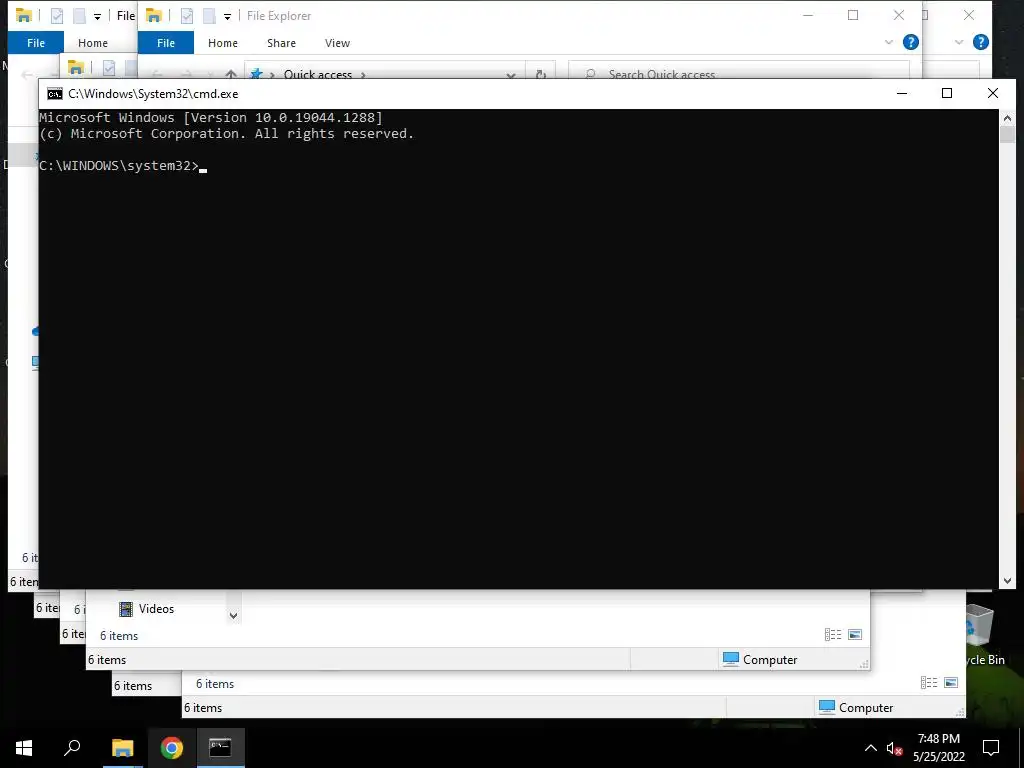Click folder icon in leftmost background window's title bar
Image resolution: width=1024 pixels, height=768 pixels.
click(x=24, y=16)
